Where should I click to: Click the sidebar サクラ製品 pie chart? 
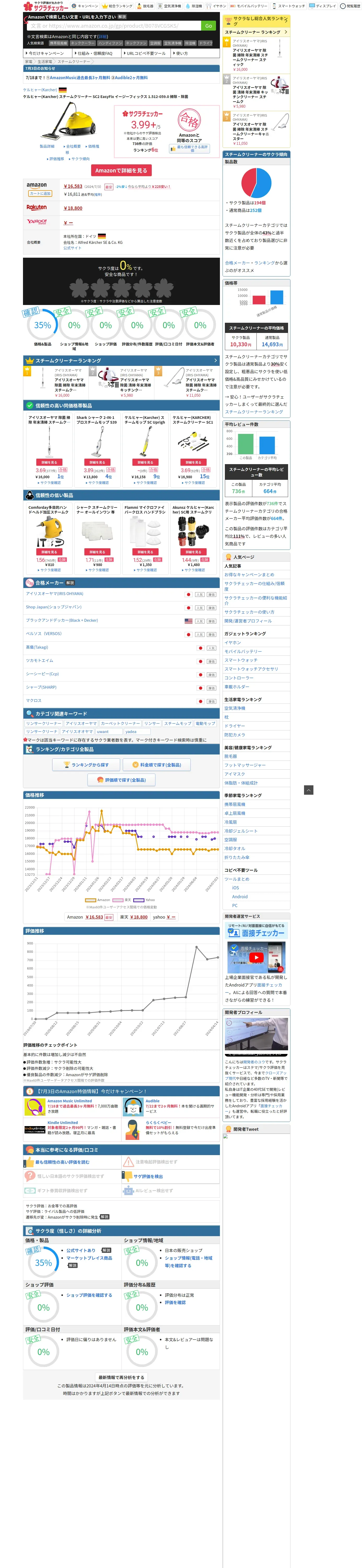pos(256,183)
